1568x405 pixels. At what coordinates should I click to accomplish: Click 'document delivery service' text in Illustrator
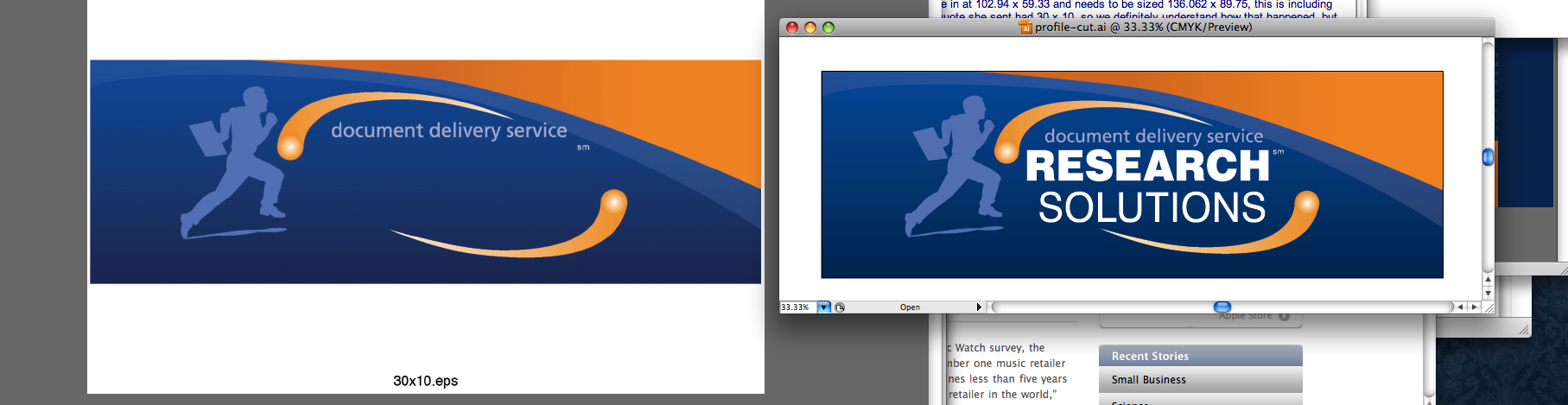[x=1153, y=136]
